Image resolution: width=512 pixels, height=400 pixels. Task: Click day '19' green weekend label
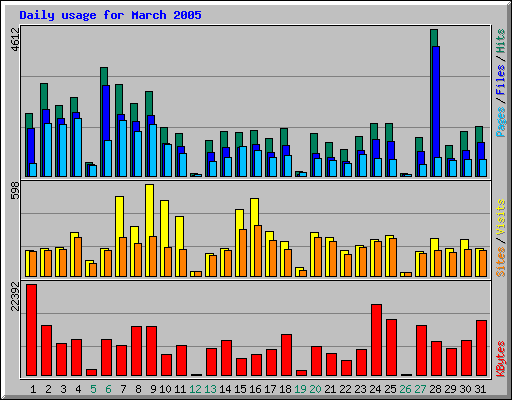(x=300, y=389)
